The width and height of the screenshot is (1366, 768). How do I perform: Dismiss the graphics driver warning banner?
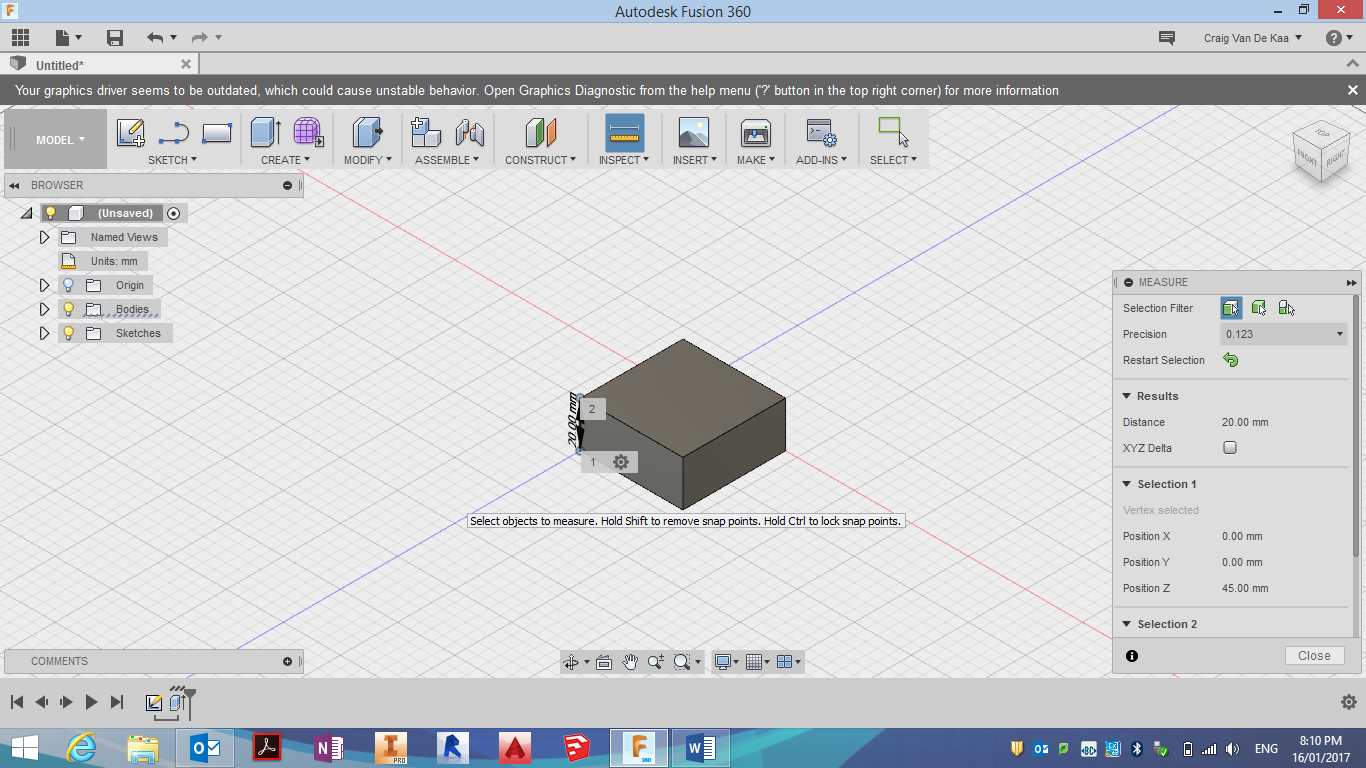1353,90
